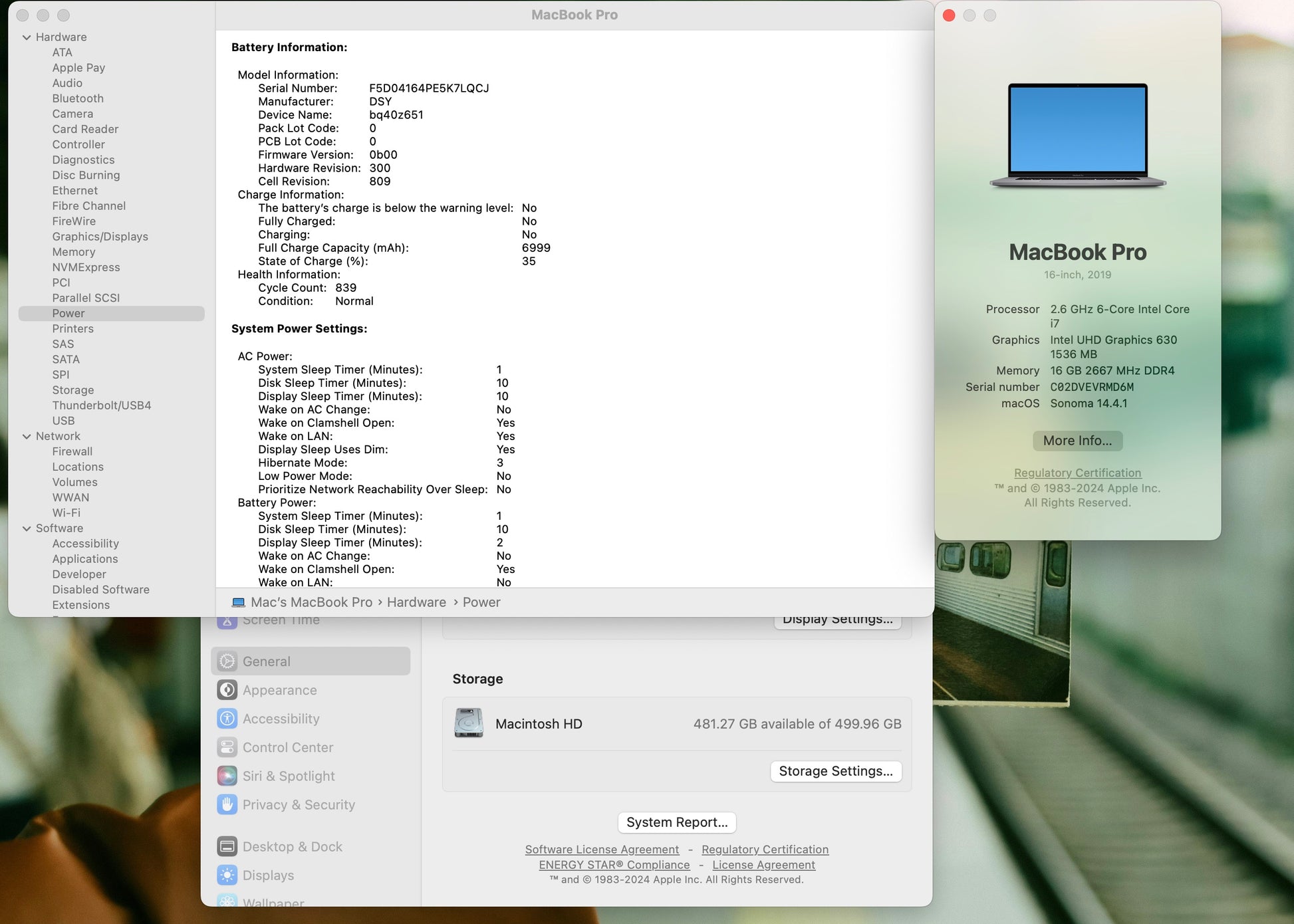Click the Appearance sidebar icon
This screenshot has width=1294, height=924.
coord(227,690)
